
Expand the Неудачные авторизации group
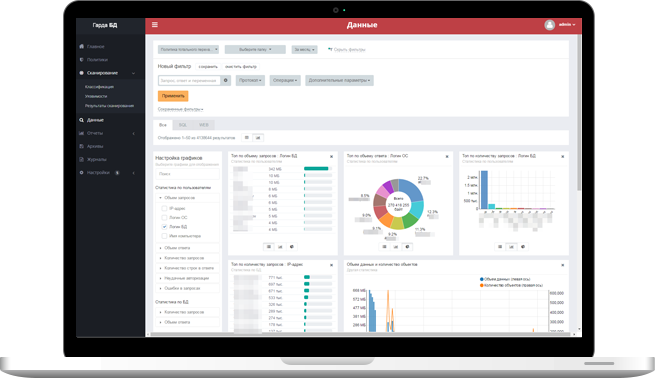pos(187,278)
